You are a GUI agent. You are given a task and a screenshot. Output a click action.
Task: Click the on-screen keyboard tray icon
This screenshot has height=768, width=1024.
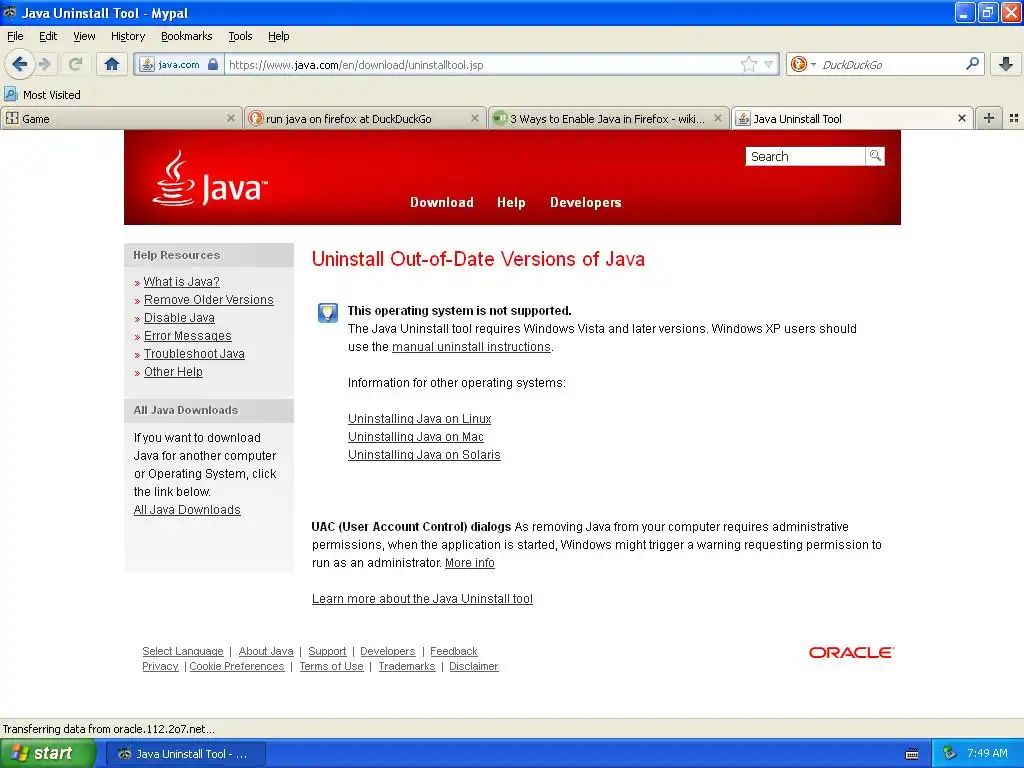click(x=912, y=754)
